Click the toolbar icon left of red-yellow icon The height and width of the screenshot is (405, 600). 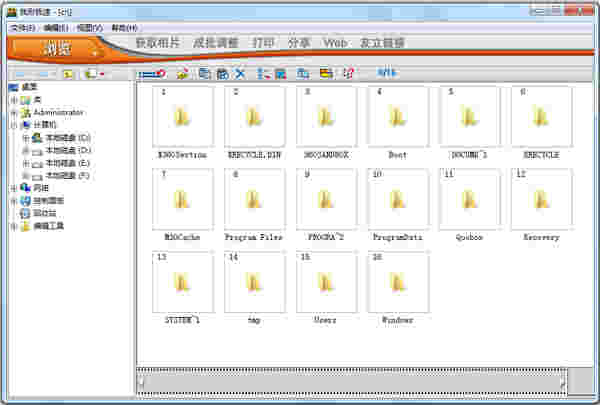303,73
